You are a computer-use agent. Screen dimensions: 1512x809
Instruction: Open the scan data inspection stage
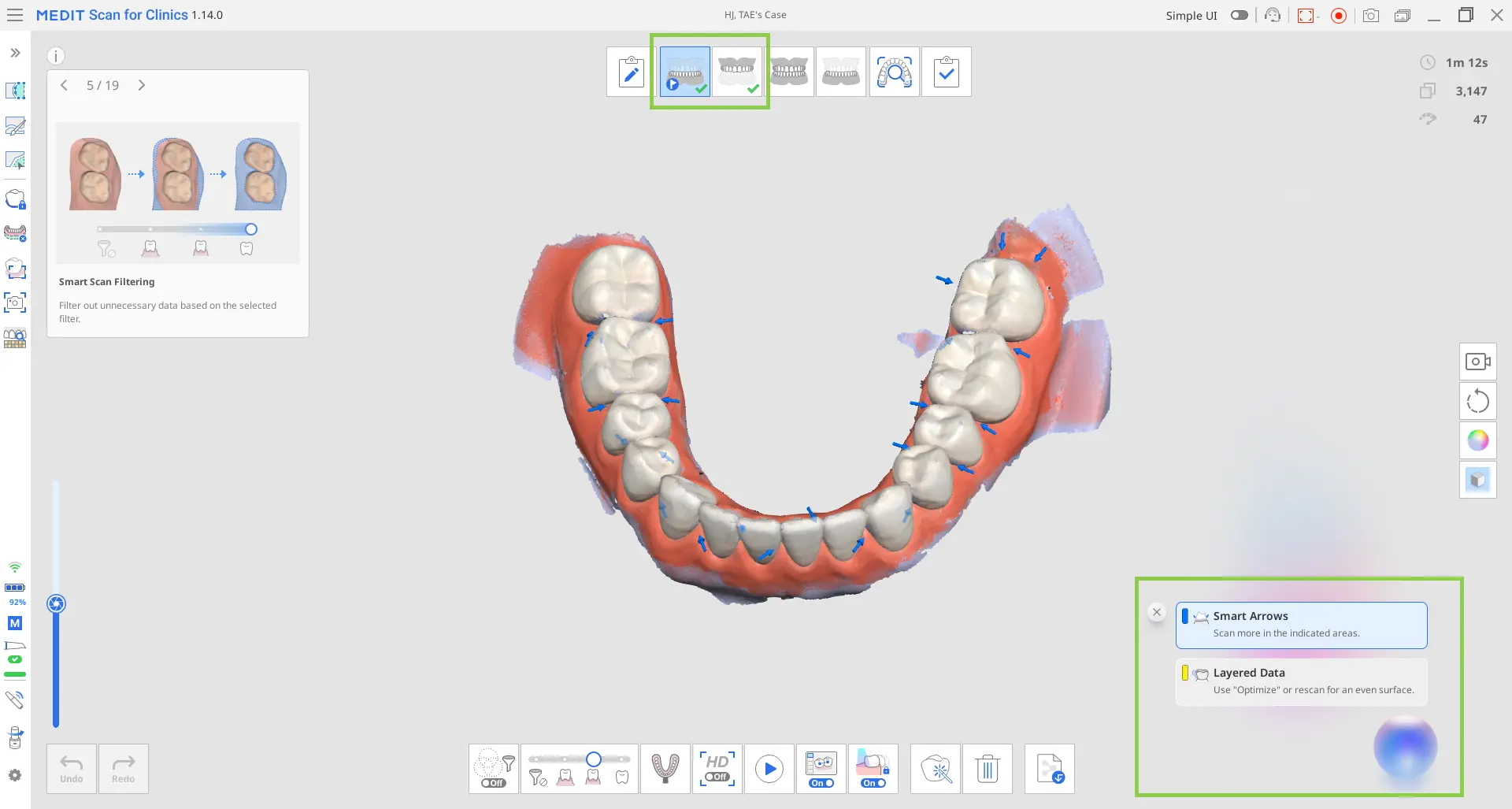coord(895,72)
